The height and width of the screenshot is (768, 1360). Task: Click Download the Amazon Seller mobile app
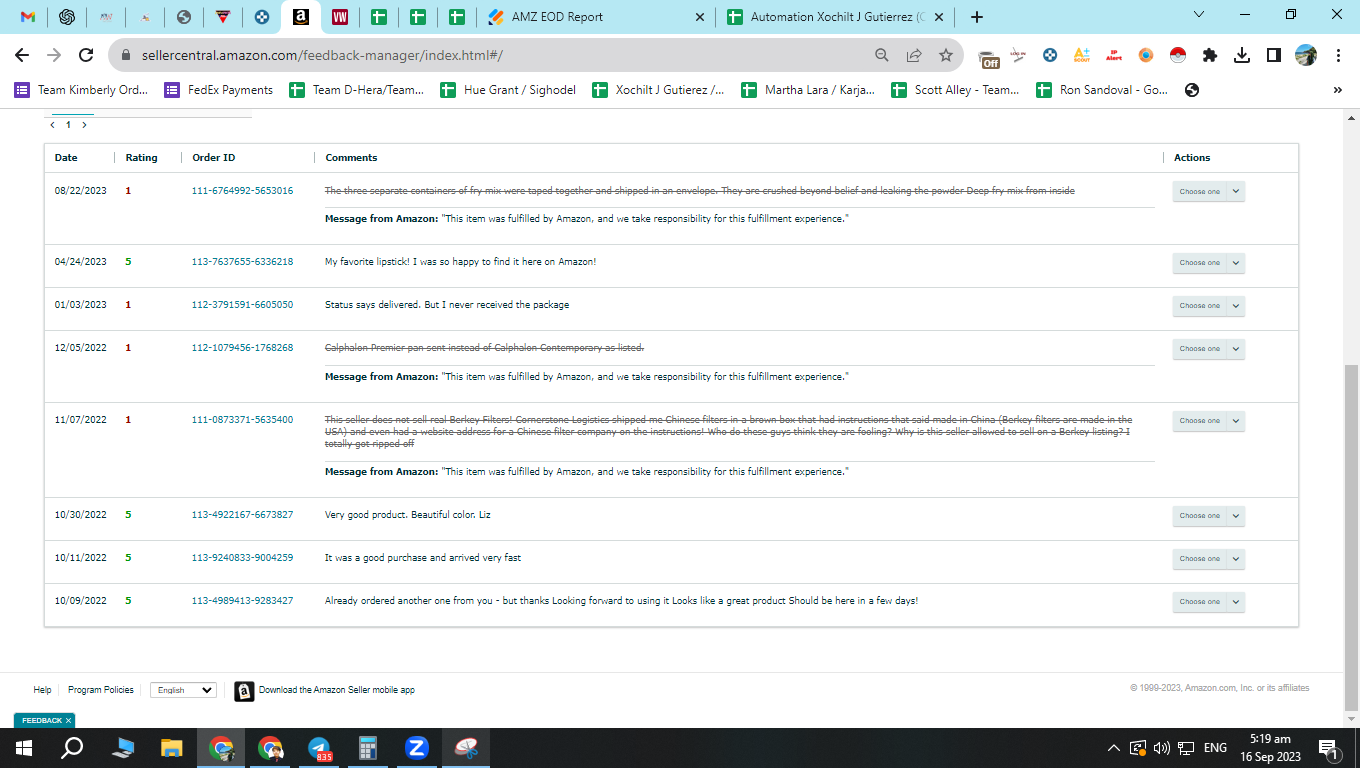336,690
